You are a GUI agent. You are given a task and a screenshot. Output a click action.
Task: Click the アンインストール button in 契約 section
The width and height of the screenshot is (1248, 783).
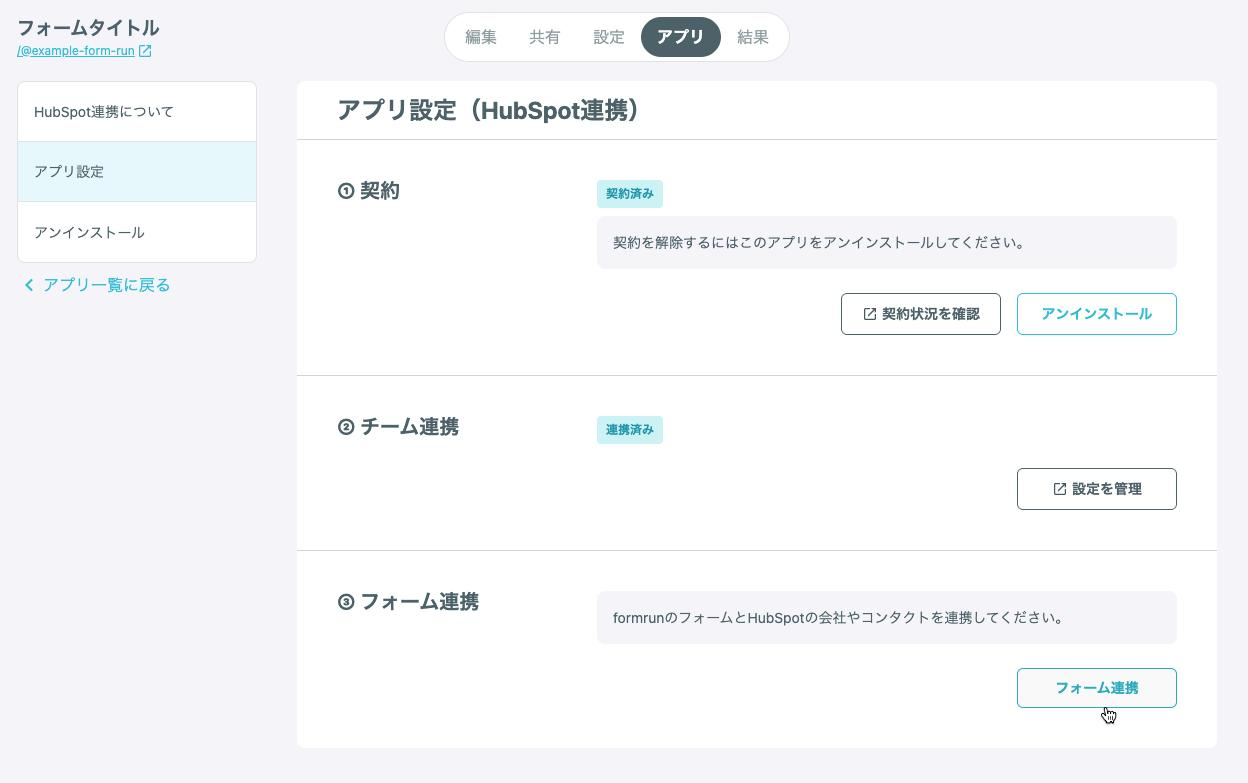click(1097, 314)
